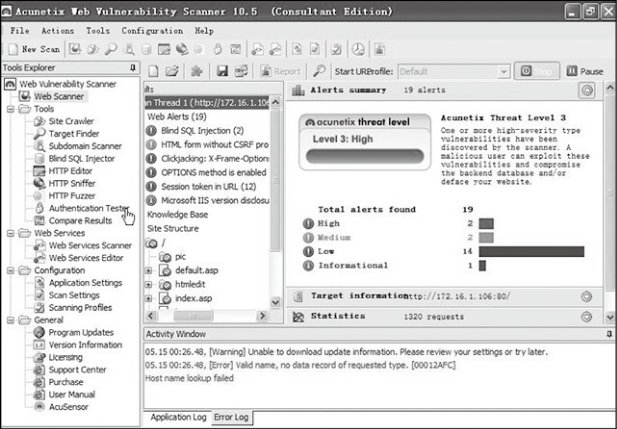Screen dimensions: 617x429
Task: Pin the Tools Explorer panel
Action: 133,68
